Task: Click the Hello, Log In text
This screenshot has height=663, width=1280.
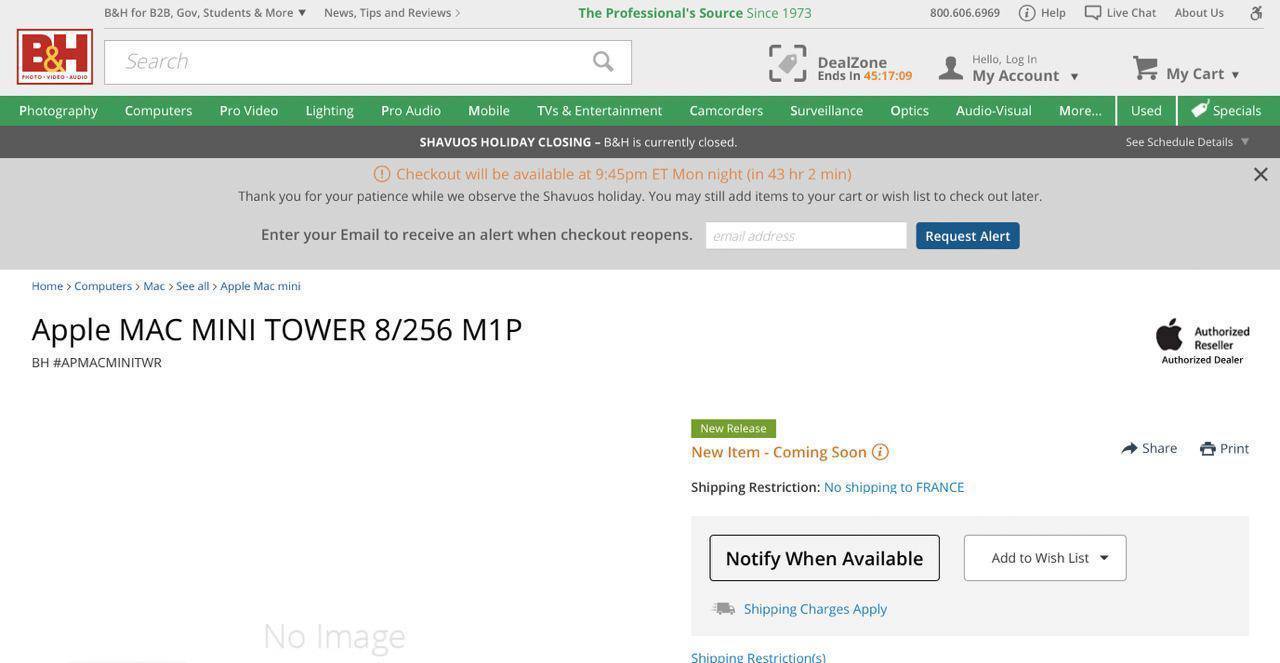Action: tap(1004, 59)
